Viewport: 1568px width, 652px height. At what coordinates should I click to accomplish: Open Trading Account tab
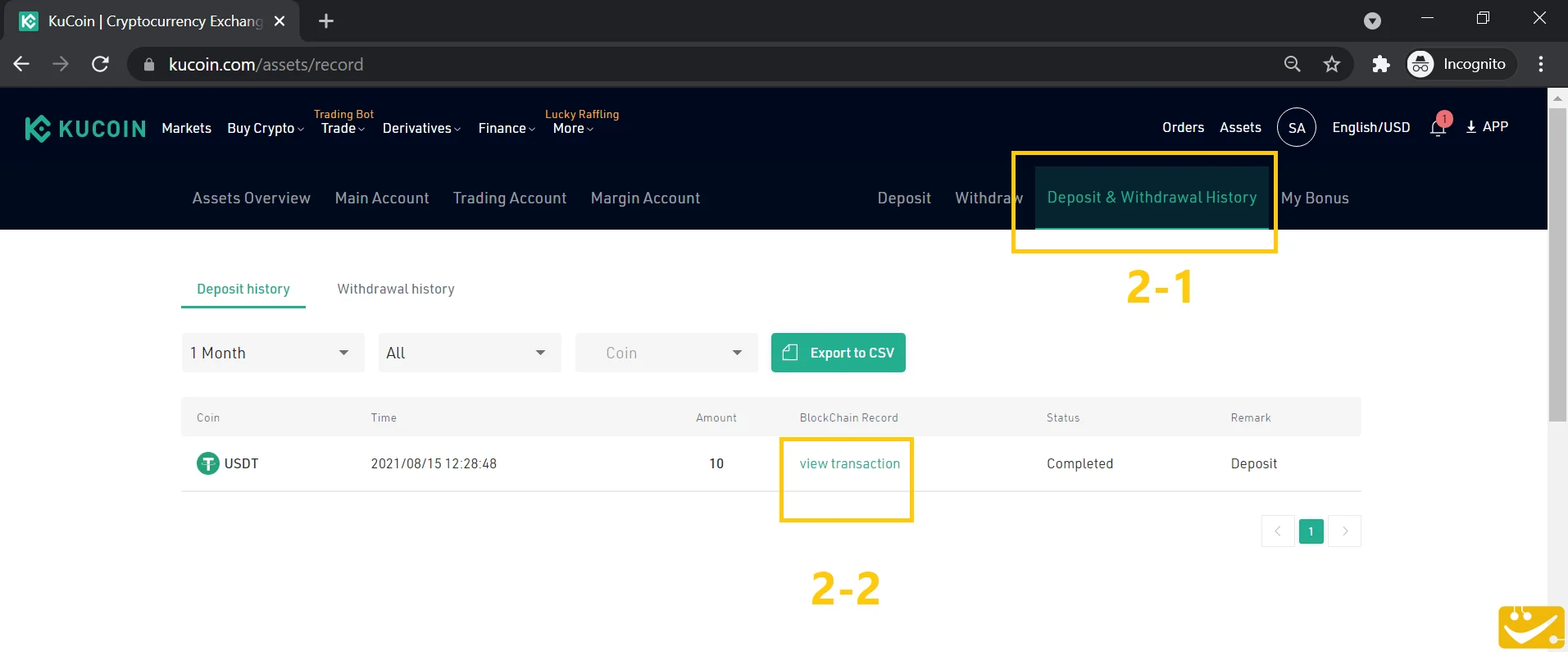[x=510, y=198]
